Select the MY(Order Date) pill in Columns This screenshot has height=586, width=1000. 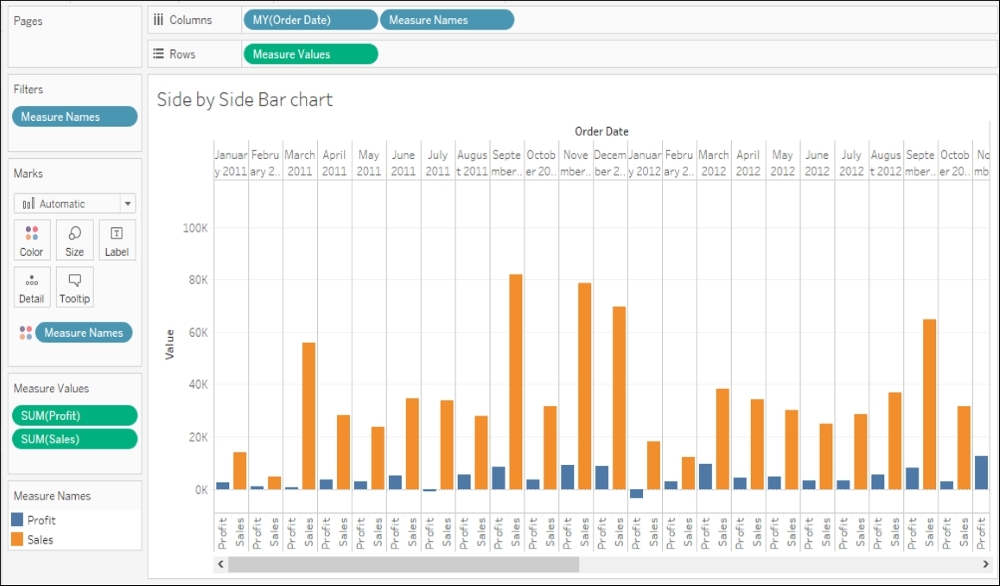click(311, 20)
